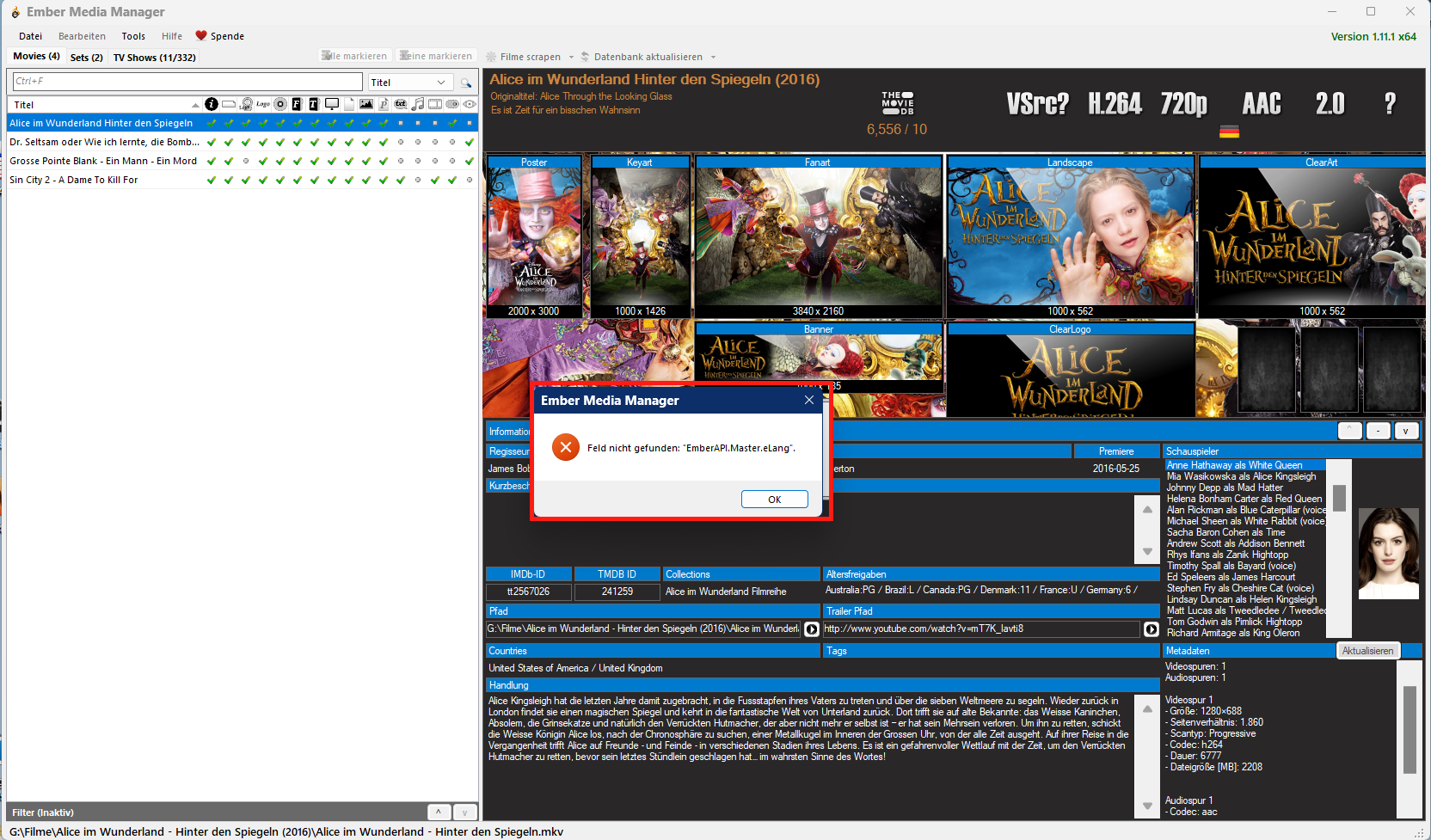Click the Handlung scroll down arrow
This screenshot has width=1431, height=840.
1147,806
